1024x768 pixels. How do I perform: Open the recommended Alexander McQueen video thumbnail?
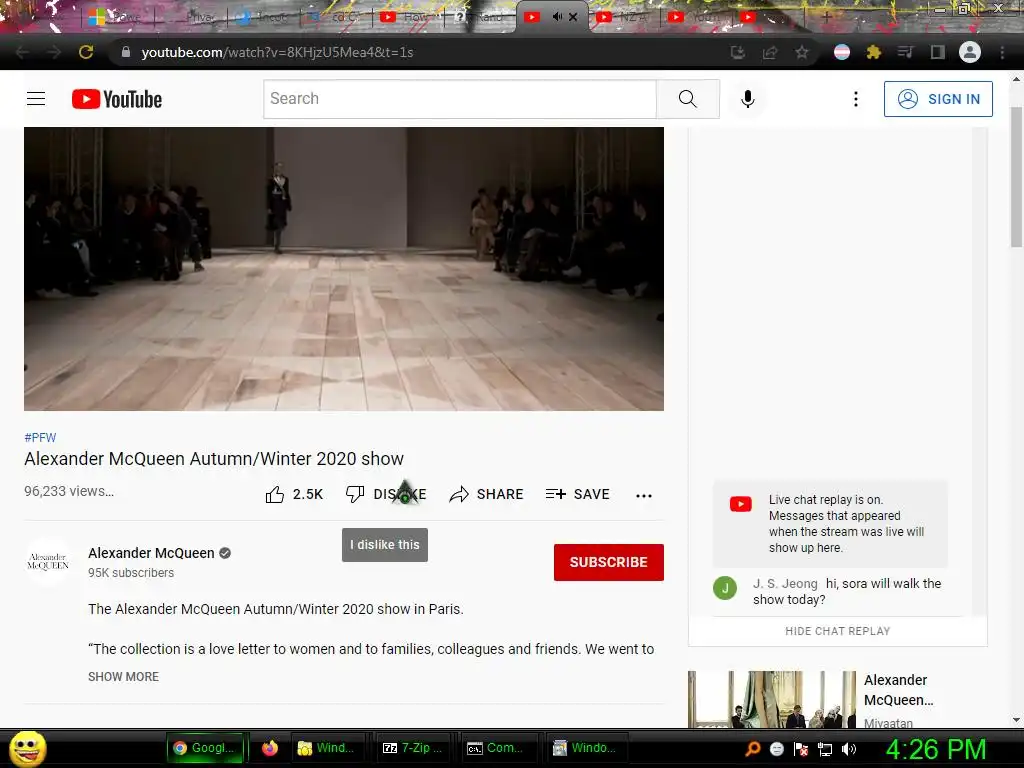click(x=771, y=699)
